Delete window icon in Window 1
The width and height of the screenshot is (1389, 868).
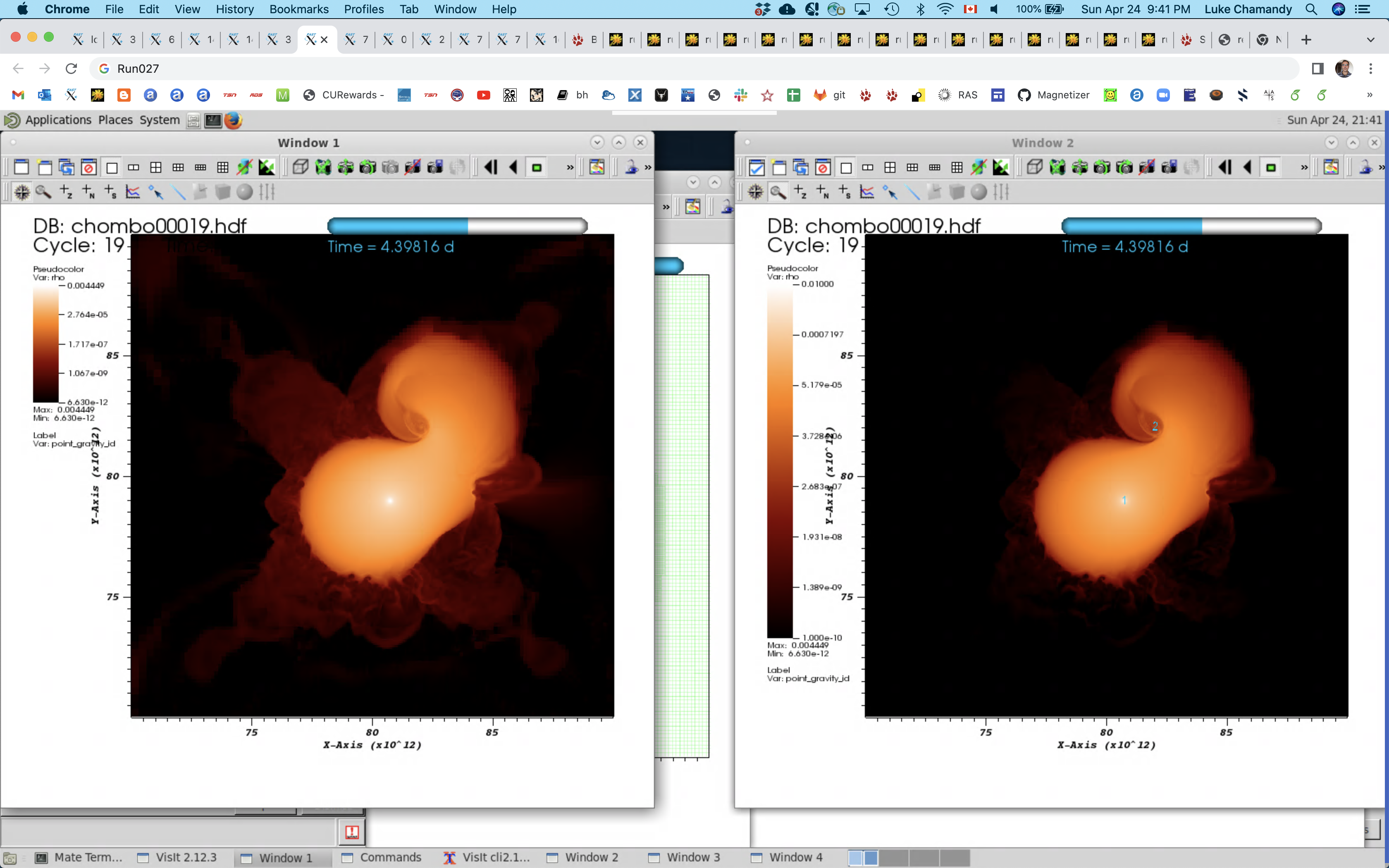(89, 167)
